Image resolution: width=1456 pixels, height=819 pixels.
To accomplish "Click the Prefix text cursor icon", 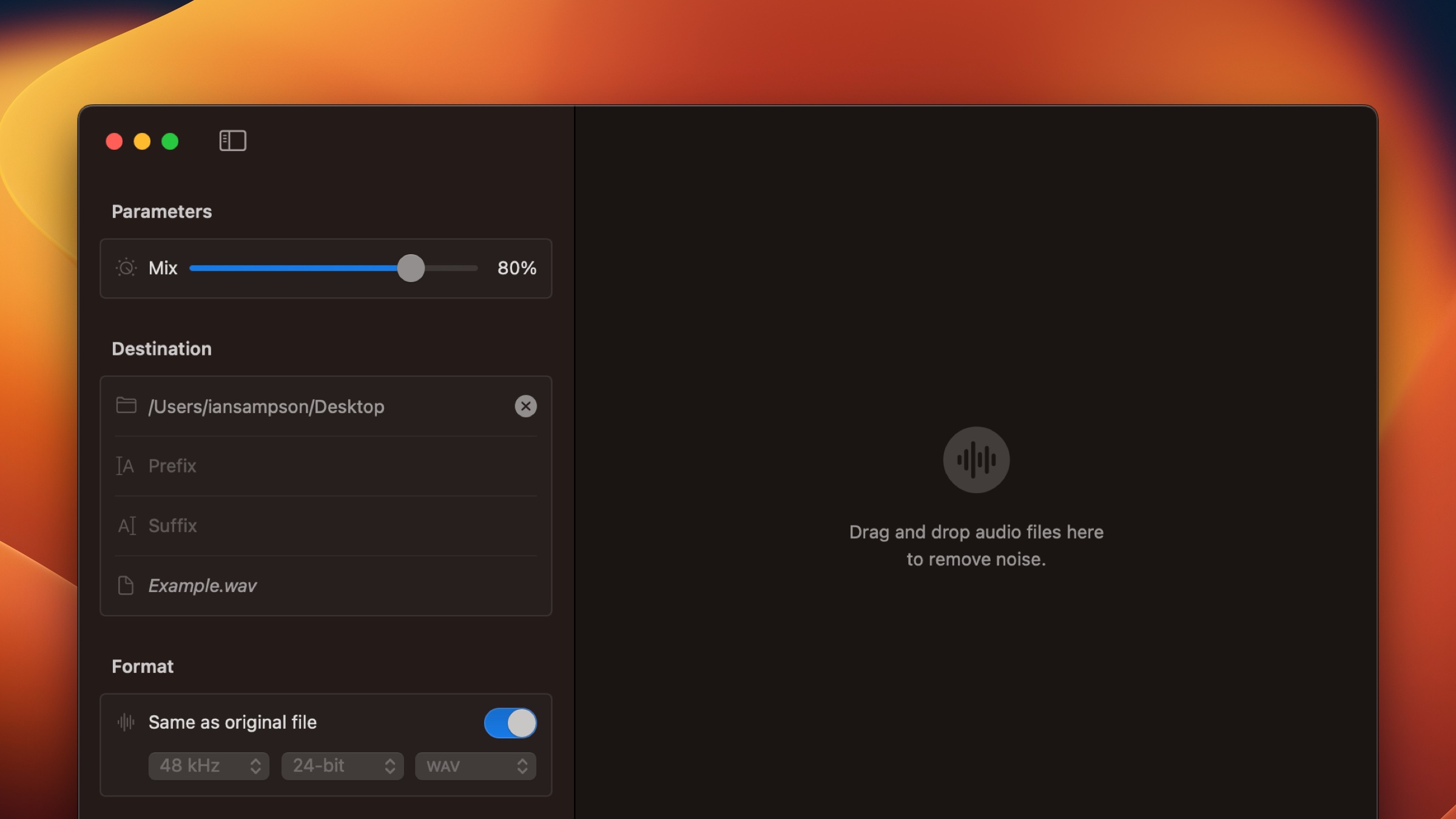I will point(125,466).
